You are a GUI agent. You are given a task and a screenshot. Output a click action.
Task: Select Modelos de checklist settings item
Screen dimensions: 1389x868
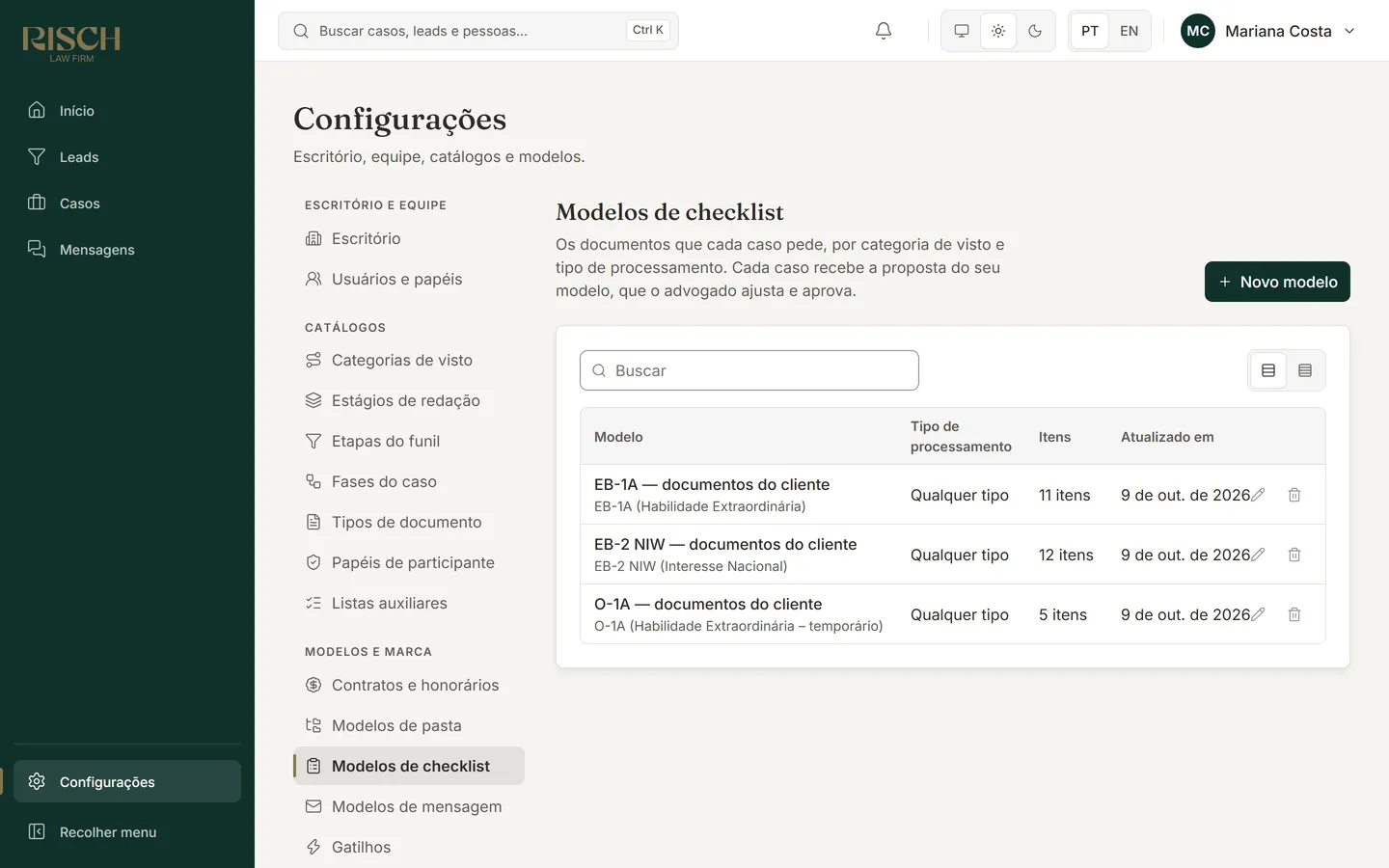[409, 766]
